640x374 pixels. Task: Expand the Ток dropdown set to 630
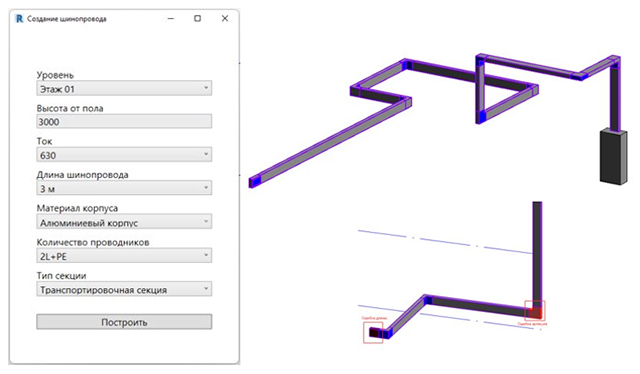(124, 155)
